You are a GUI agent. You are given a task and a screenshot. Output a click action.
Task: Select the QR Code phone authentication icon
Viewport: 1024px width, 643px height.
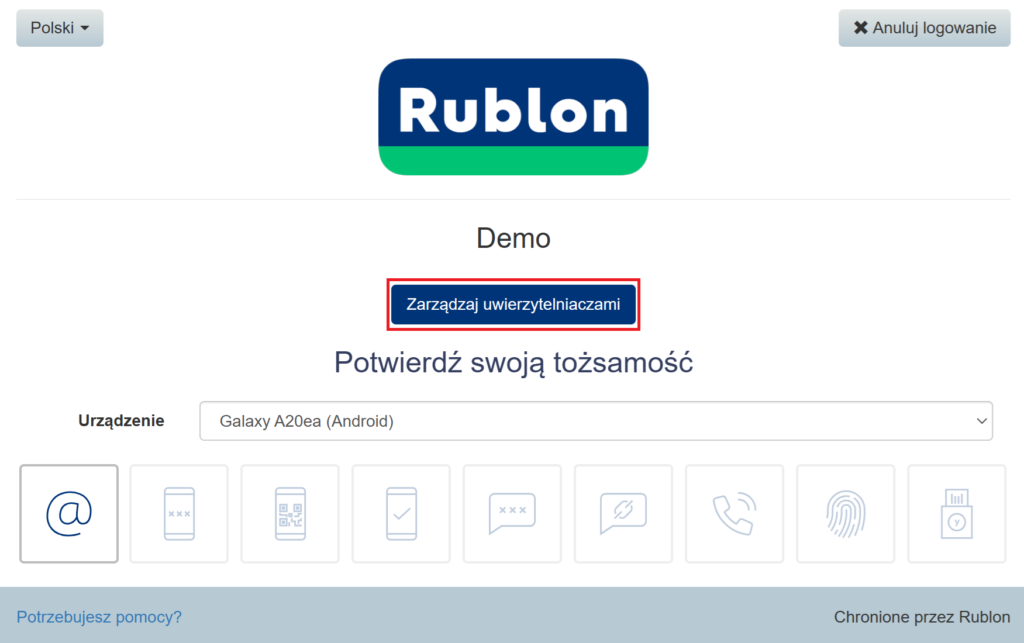[x=290, y=514]
